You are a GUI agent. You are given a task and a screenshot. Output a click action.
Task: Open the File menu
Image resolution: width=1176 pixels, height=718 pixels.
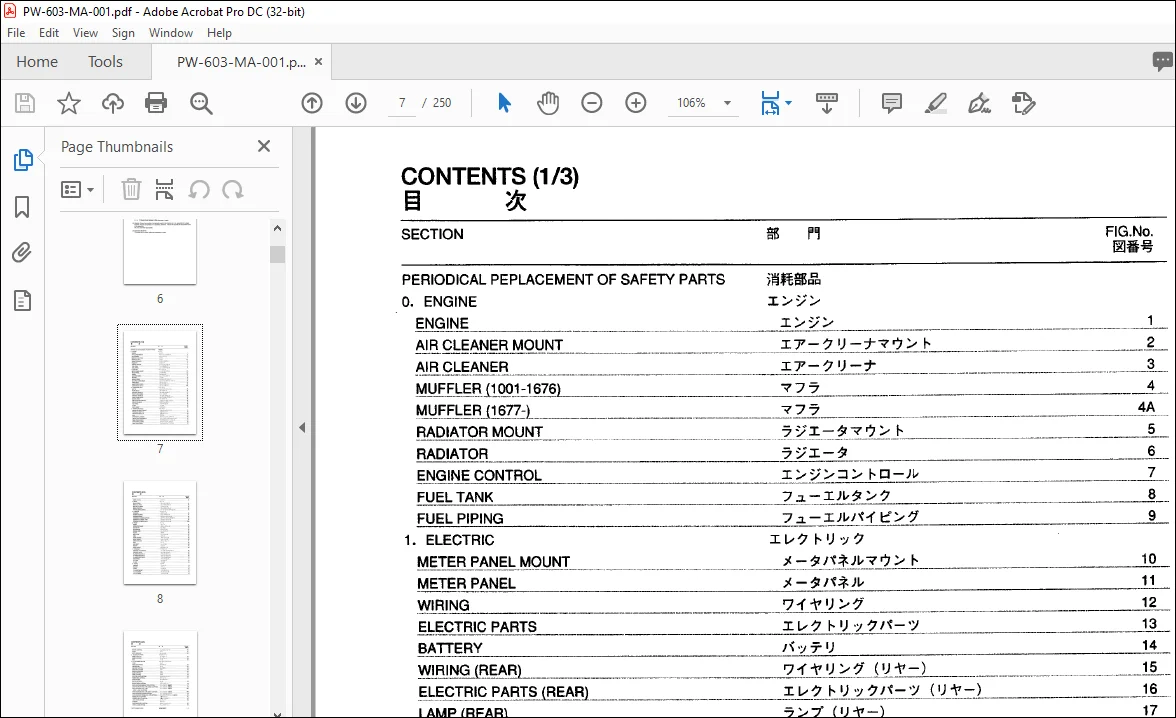point(16,33)
